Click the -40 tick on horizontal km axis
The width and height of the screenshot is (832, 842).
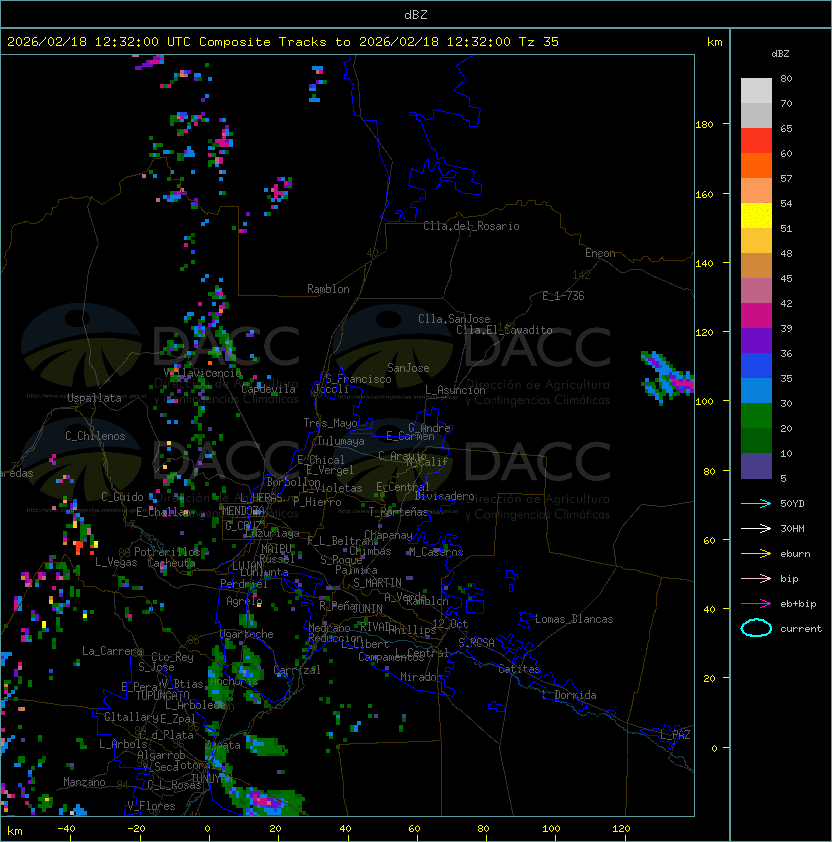pyautogui.click(x=67, y=829)
